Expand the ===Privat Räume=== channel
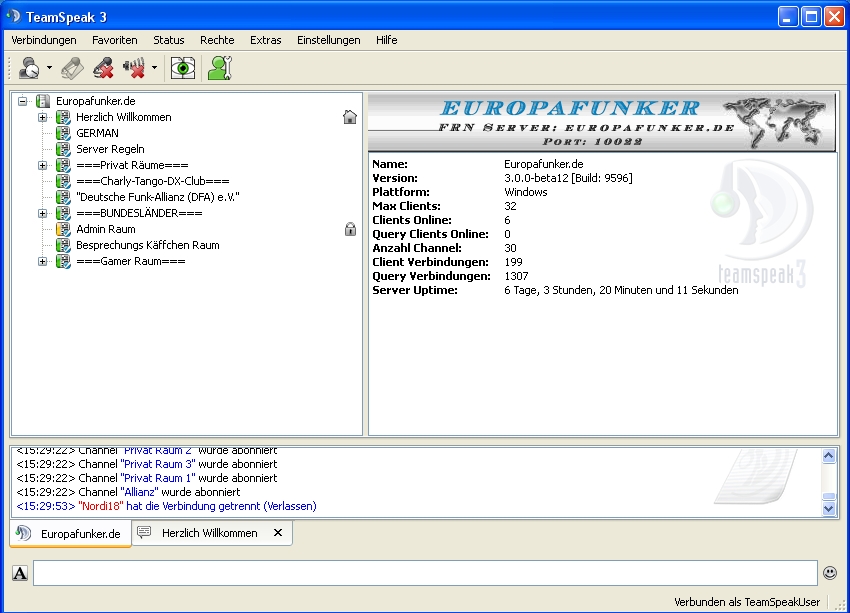This screenshot has width=850, height=613. coord(42,165)
